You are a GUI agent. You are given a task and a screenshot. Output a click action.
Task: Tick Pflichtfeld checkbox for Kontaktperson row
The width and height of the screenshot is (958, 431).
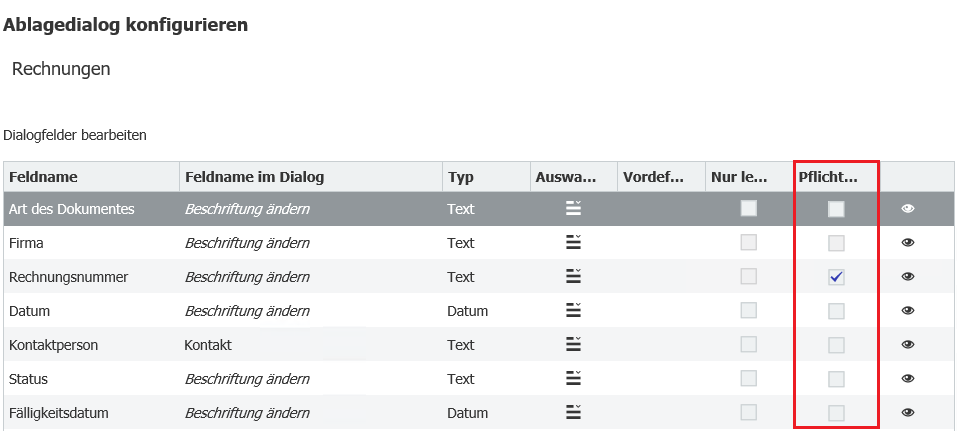tap(836, 345)
